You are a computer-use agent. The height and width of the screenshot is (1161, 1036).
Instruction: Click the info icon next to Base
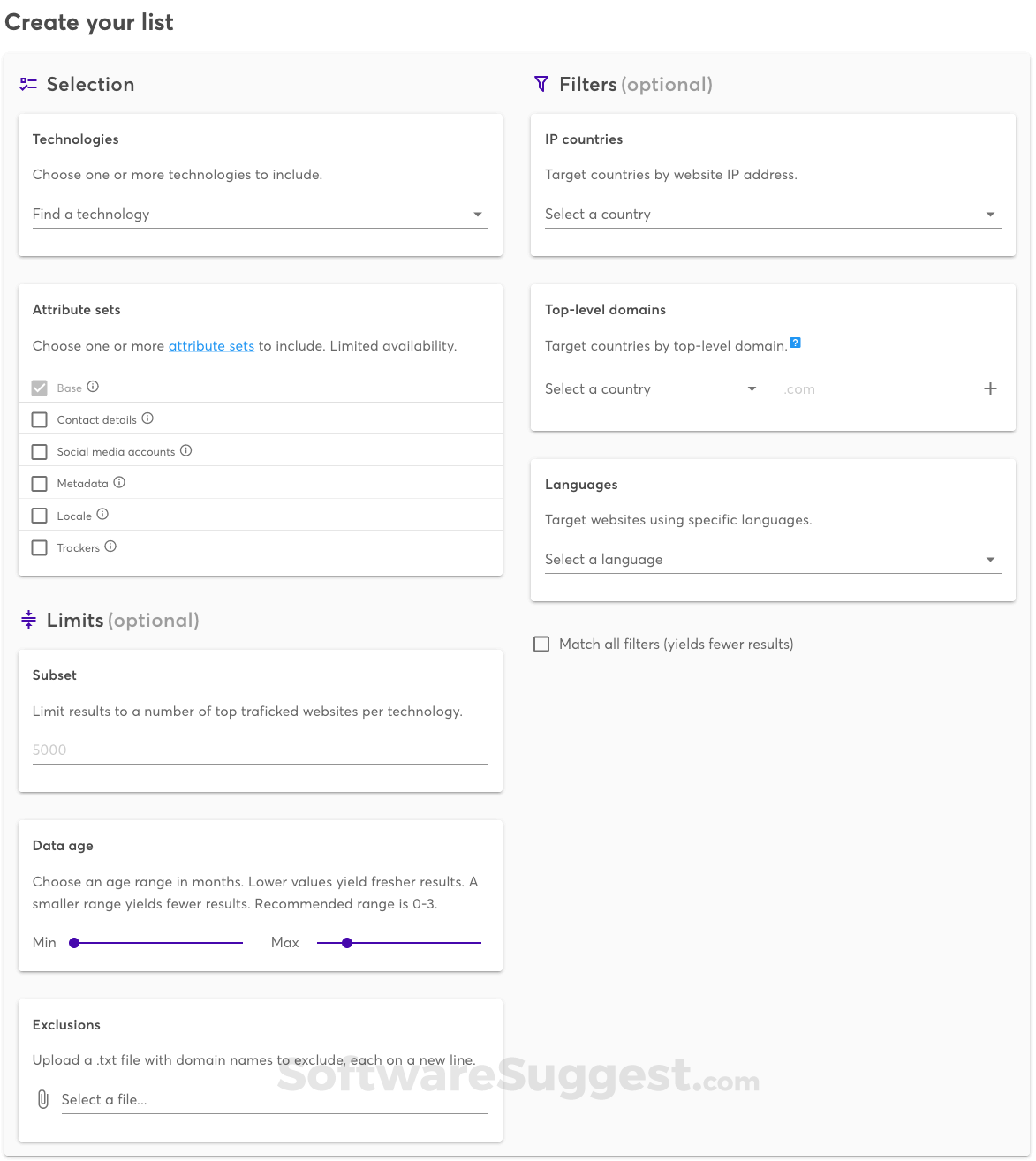92,387
